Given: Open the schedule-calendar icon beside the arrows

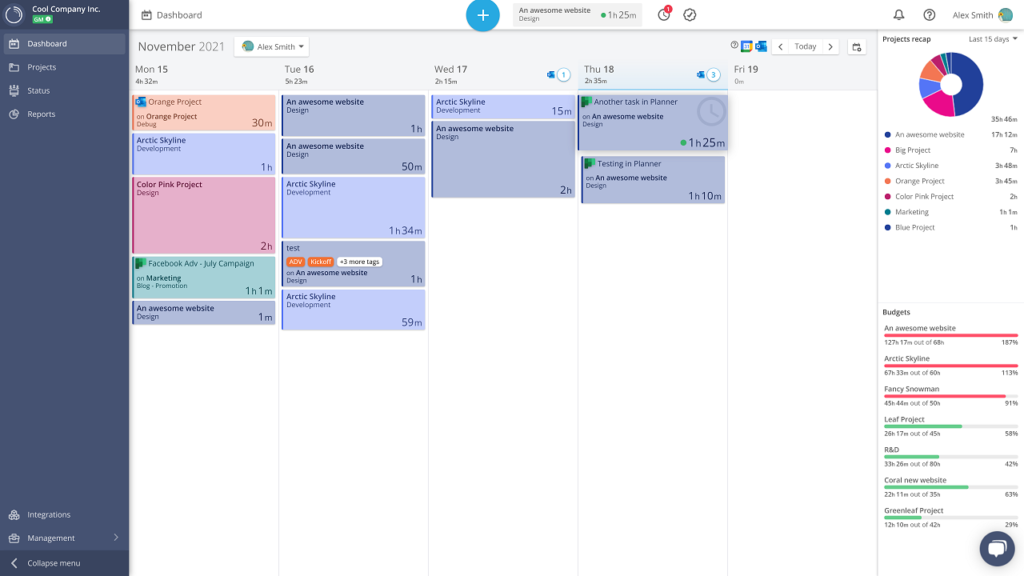Looking at the screenshot, I should [x=858, y=48].
